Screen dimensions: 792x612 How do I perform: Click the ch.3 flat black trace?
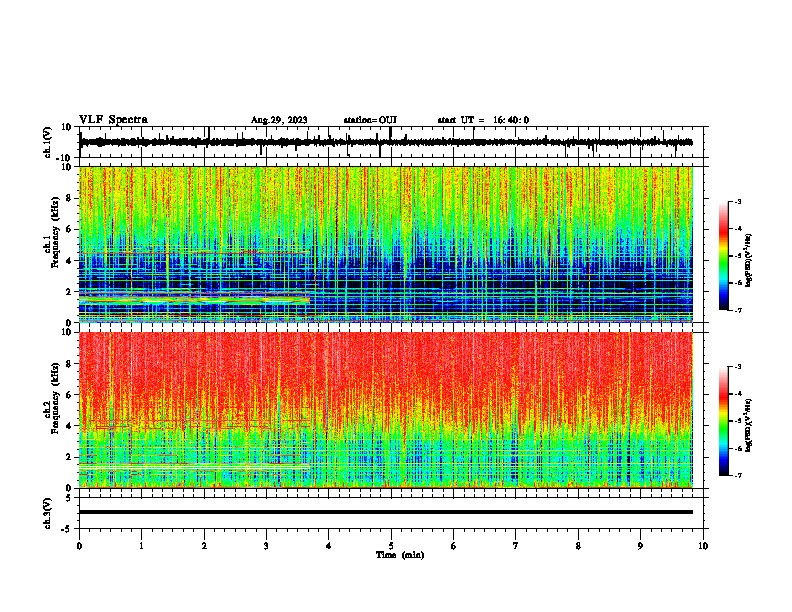(386, 512)
